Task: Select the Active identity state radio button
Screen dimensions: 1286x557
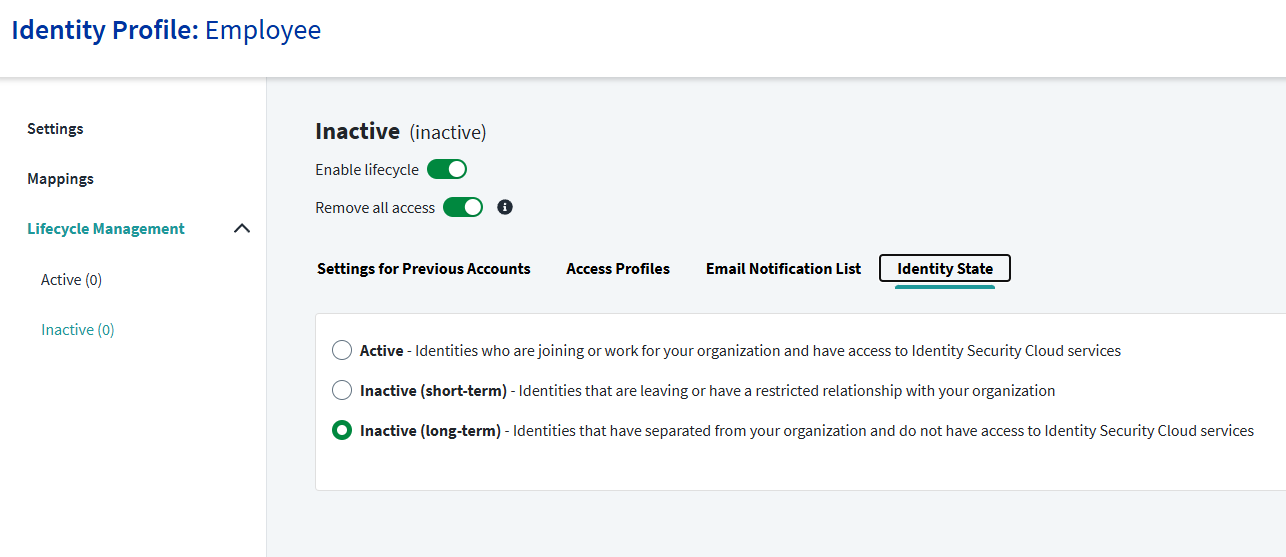Action: tap(342, 350)
